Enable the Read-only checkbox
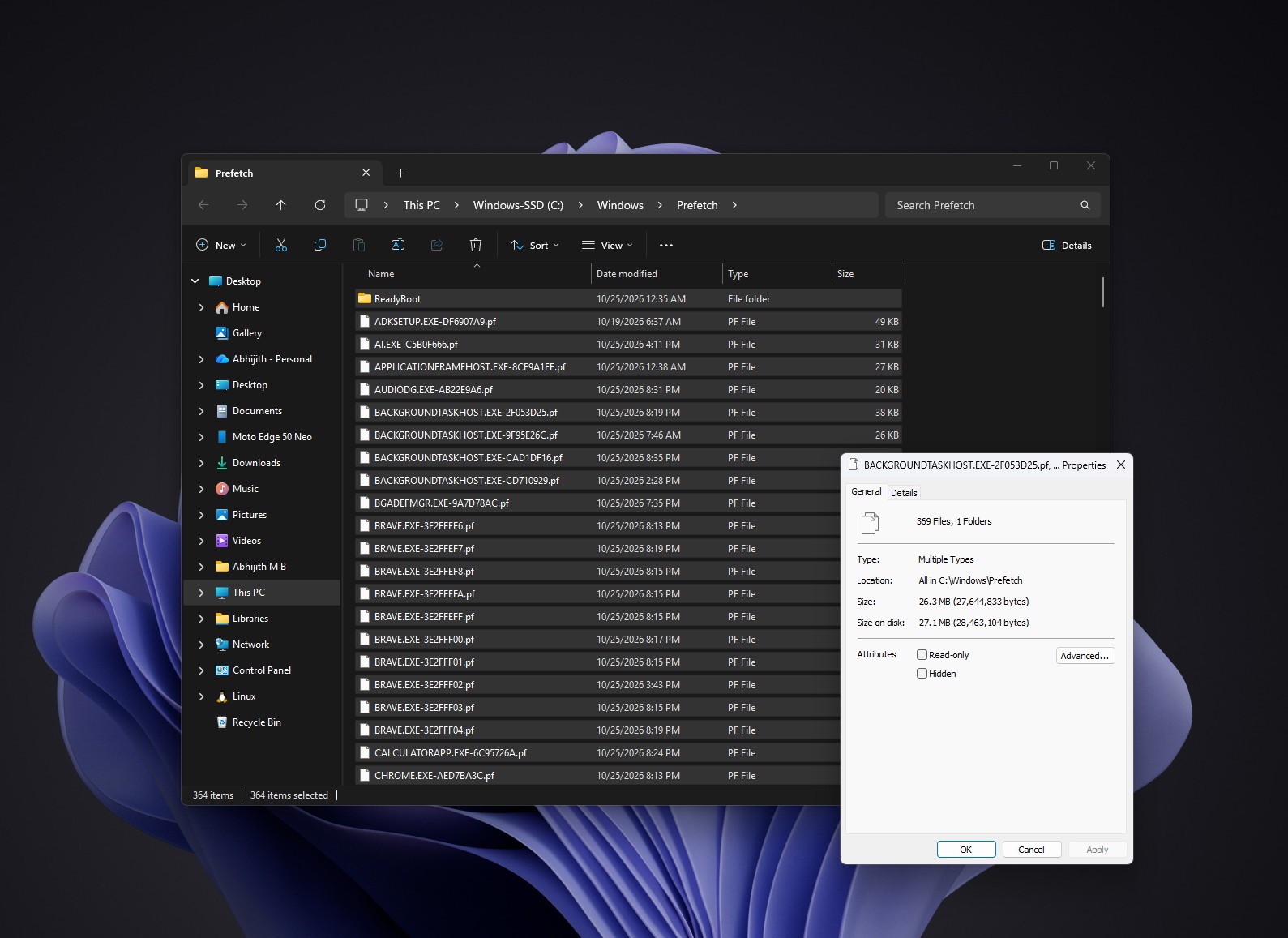The width and height of the screenshot is (1288, 938). (922, 654)
